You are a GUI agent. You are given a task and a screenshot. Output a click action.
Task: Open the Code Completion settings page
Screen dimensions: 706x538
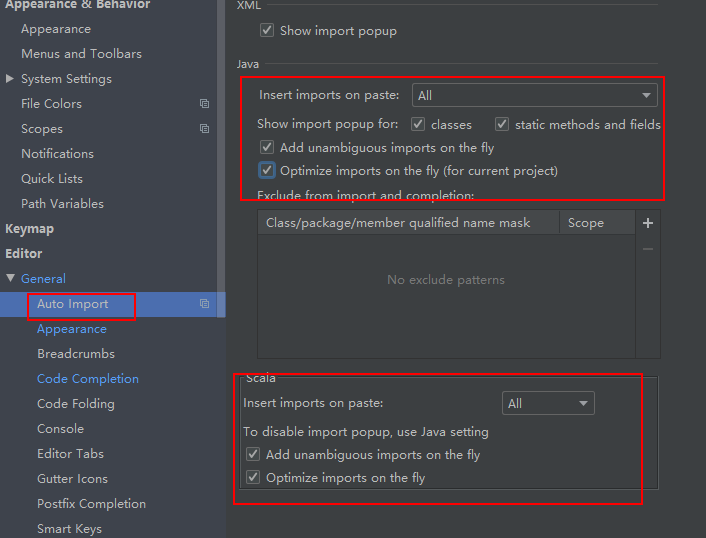coord(88,379)
